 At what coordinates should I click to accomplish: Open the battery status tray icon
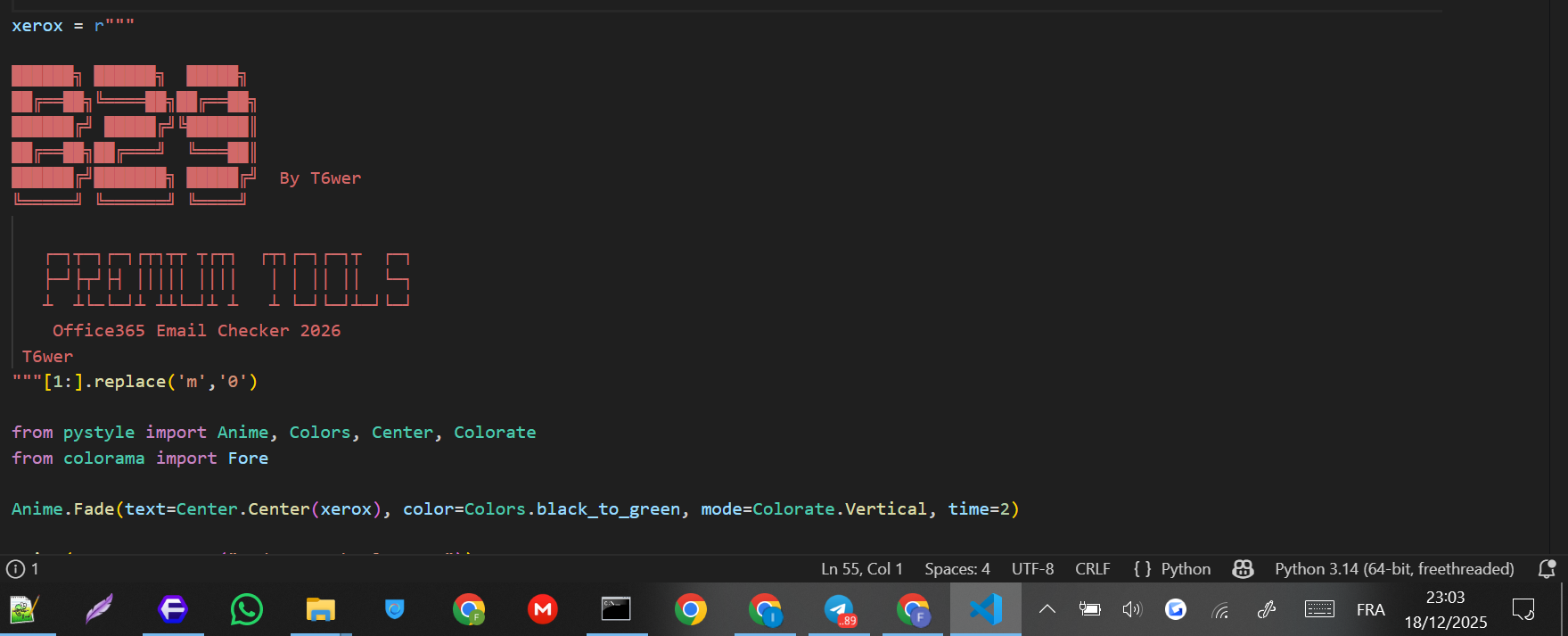click(1089, 610)
